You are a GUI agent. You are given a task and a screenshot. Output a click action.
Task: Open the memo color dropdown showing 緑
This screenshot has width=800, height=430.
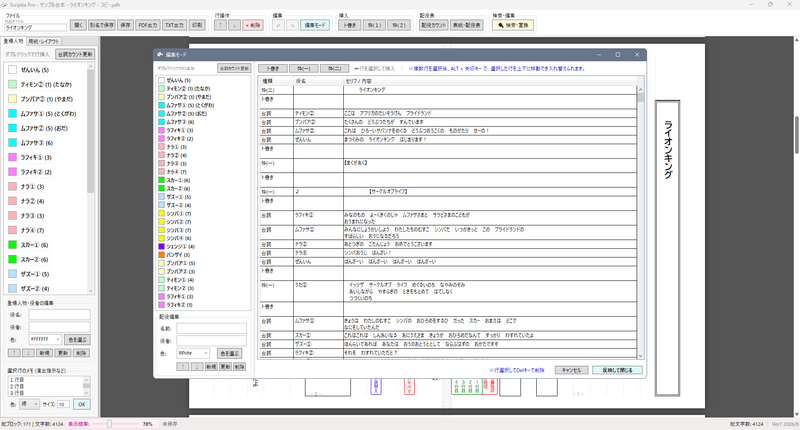29,404
